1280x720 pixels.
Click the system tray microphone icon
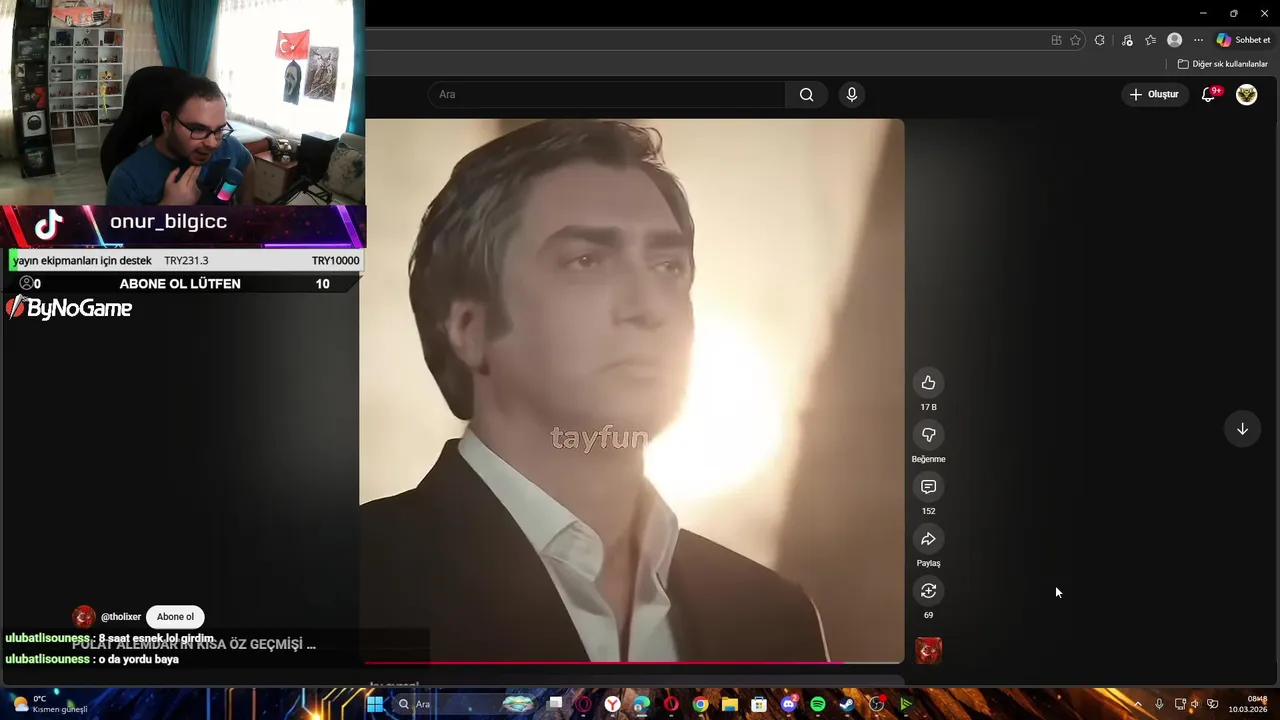tap(1159, 704)
